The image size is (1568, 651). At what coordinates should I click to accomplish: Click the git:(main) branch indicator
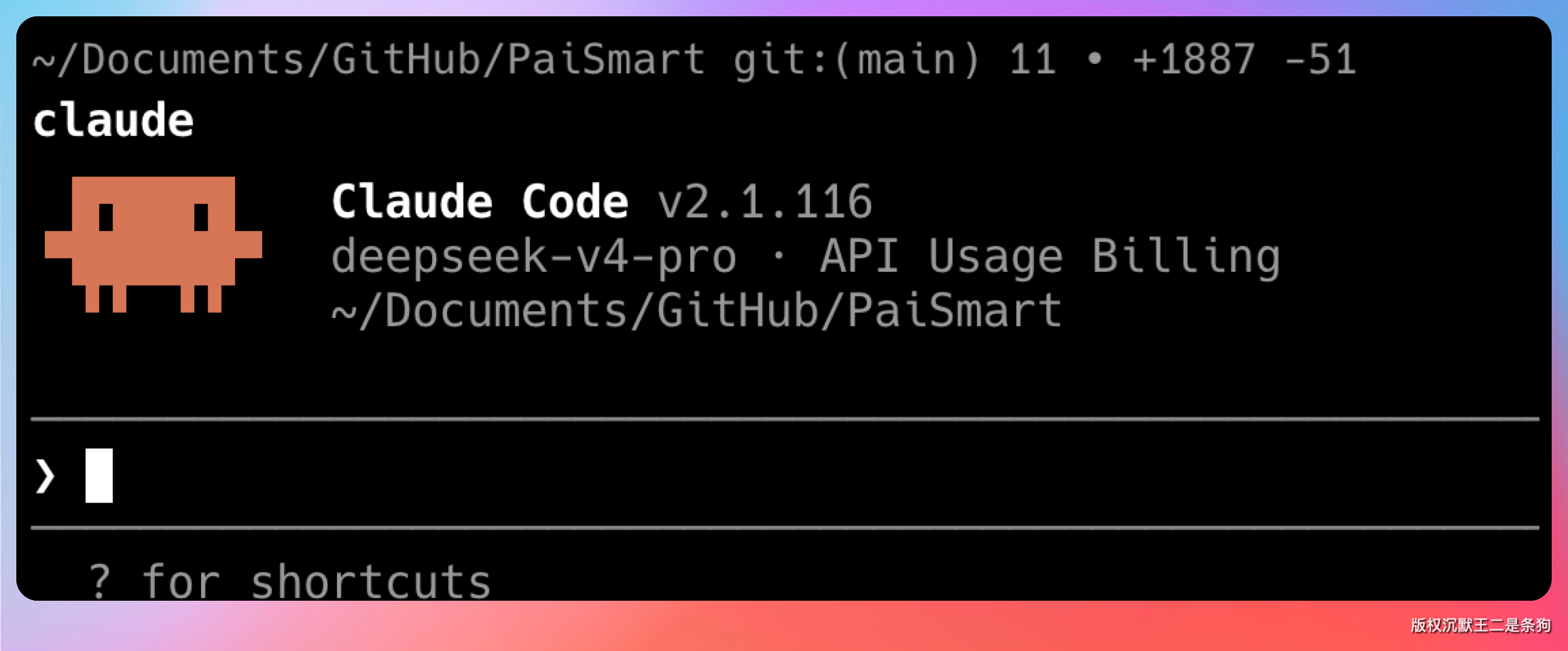point(856,59)
